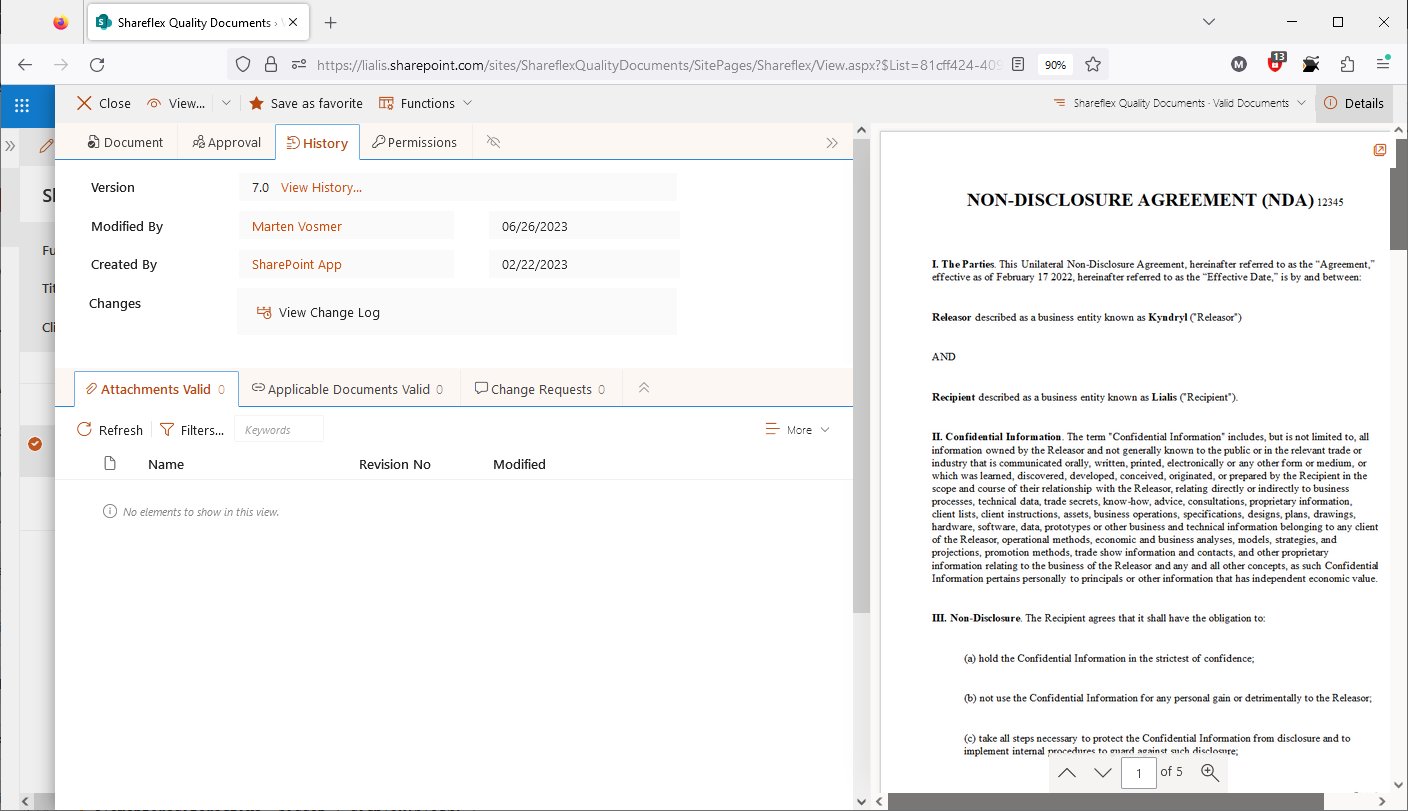Bookmark this page with star icon

tap(1093, 64)
